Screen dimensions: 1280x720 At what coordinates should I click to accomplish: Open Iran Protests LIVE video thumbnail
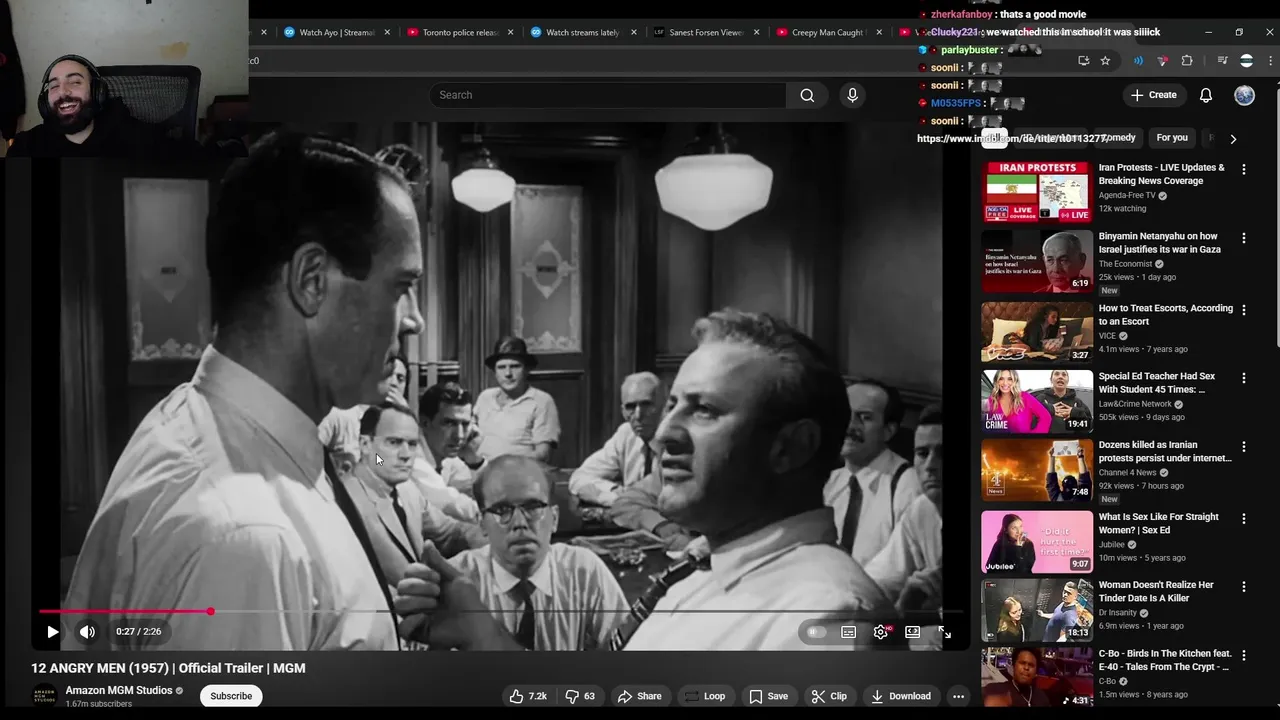coord(1037,193)
